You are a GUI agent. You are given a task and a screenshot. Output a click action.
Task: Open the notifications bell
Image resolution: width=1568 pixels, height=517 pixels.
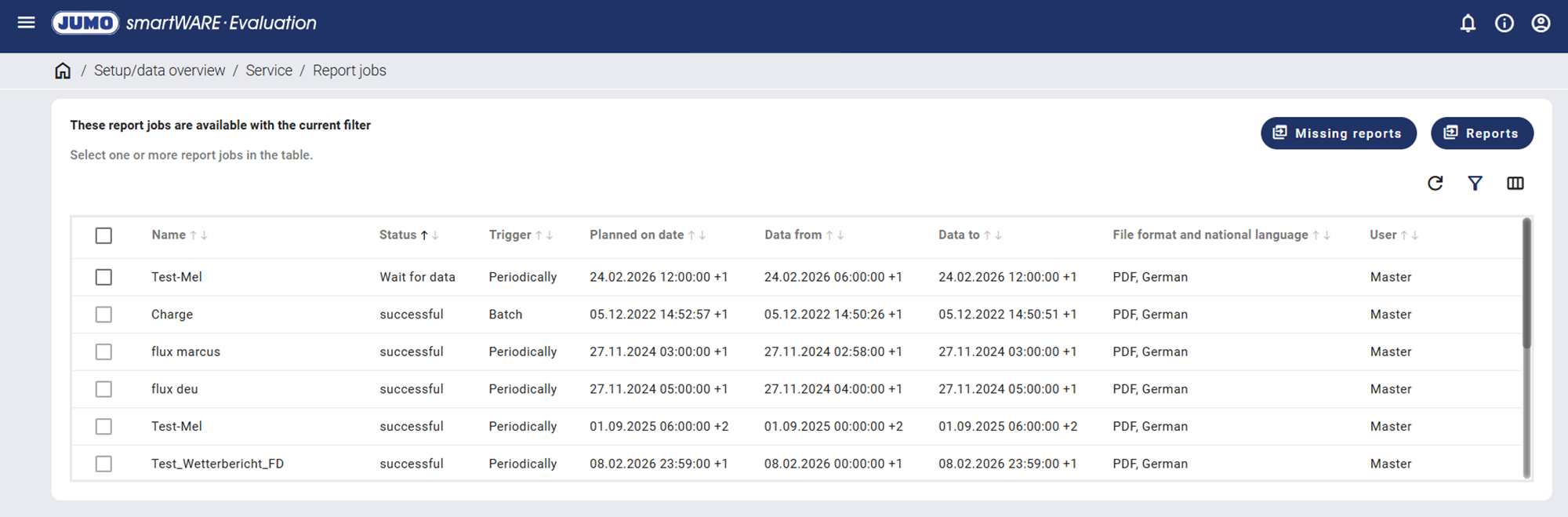1468,24
